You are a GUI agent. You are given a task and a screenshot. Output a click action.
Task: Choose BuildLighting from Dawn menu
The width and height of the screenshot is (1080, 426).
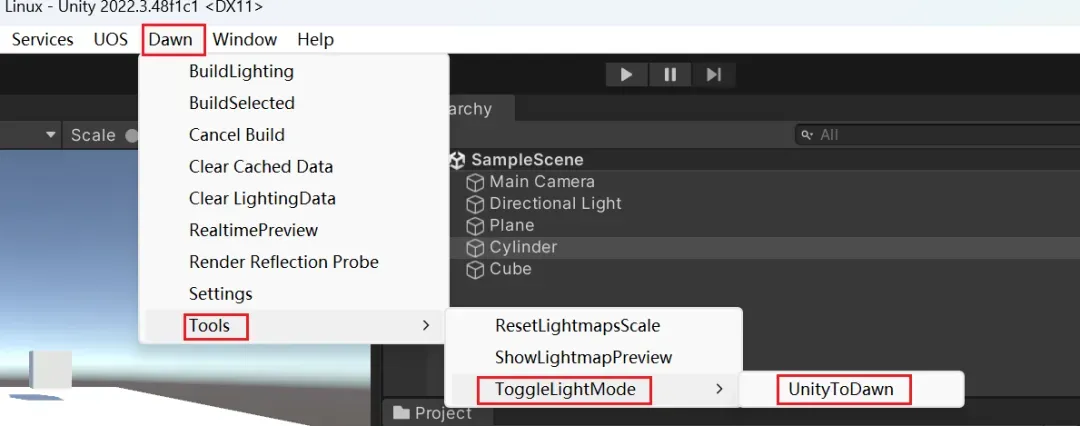(x=294, y=72)
